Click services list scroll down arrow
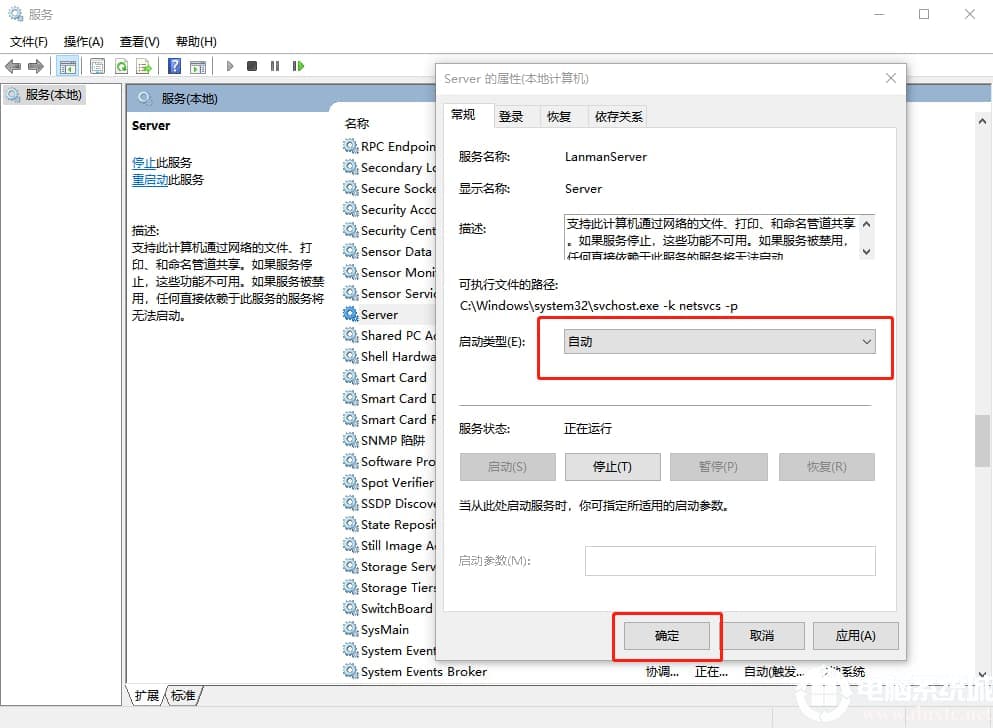 pyautogui.click(x=982, y=674)
